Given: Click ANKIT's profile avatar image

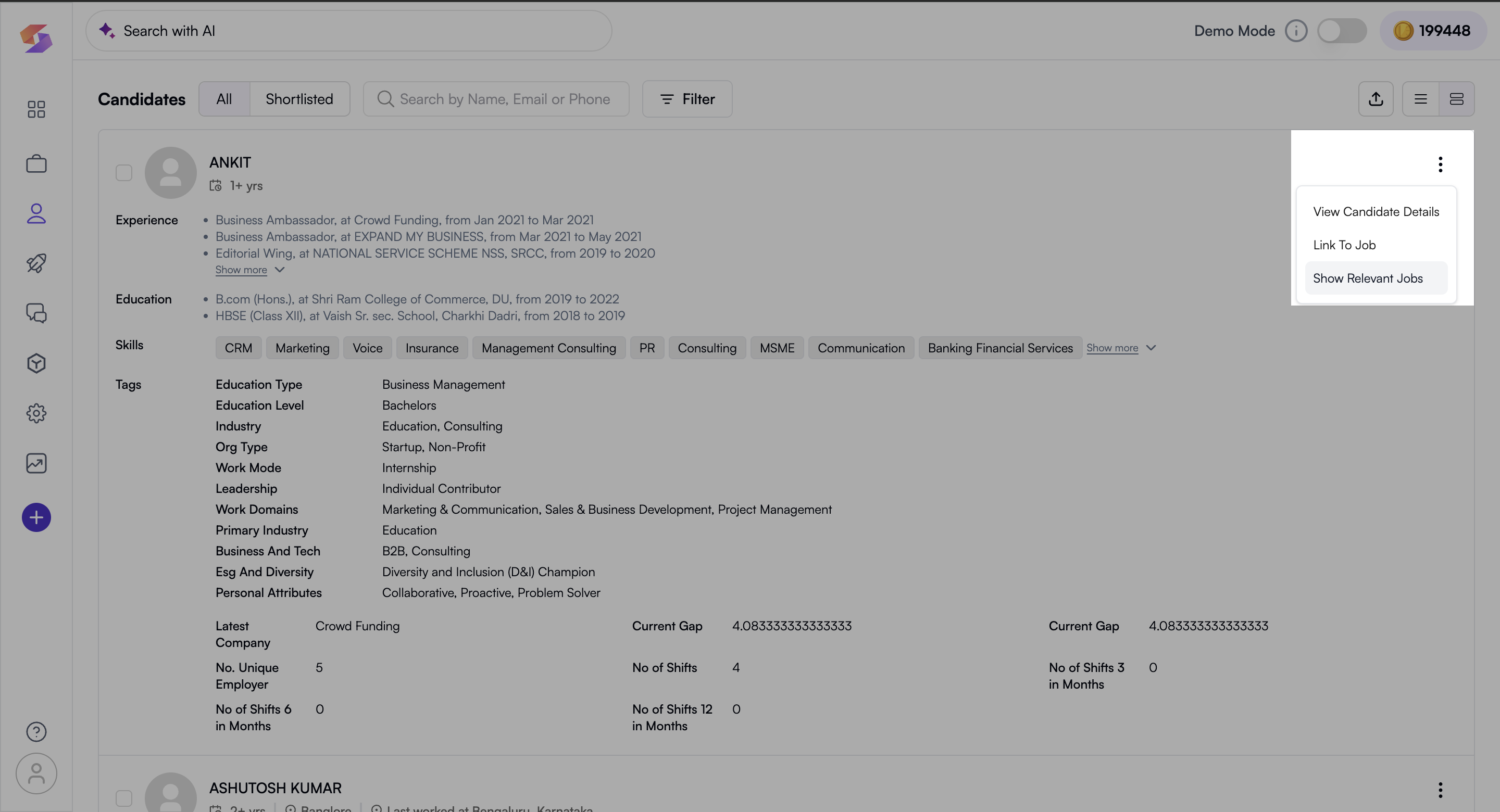Looking at the screenshot, I should (171, 173).
